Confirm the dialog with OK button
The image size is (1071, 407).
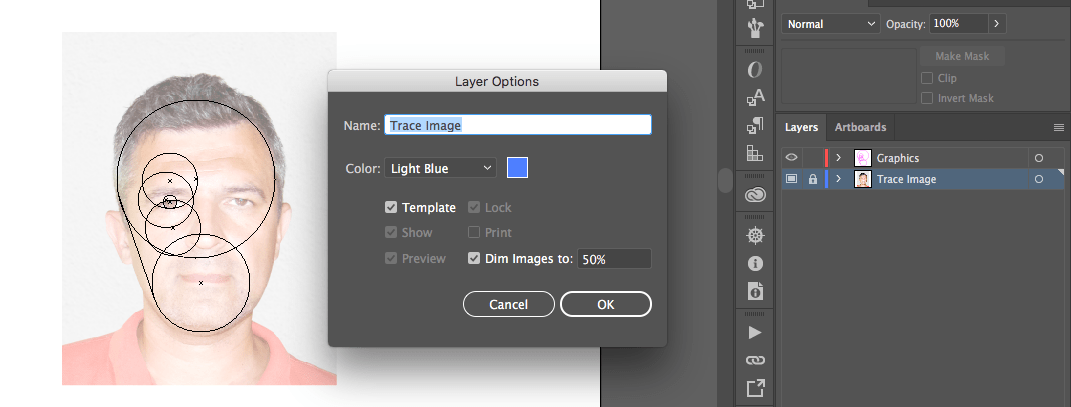pyautogui.click(x=606, y=305)
